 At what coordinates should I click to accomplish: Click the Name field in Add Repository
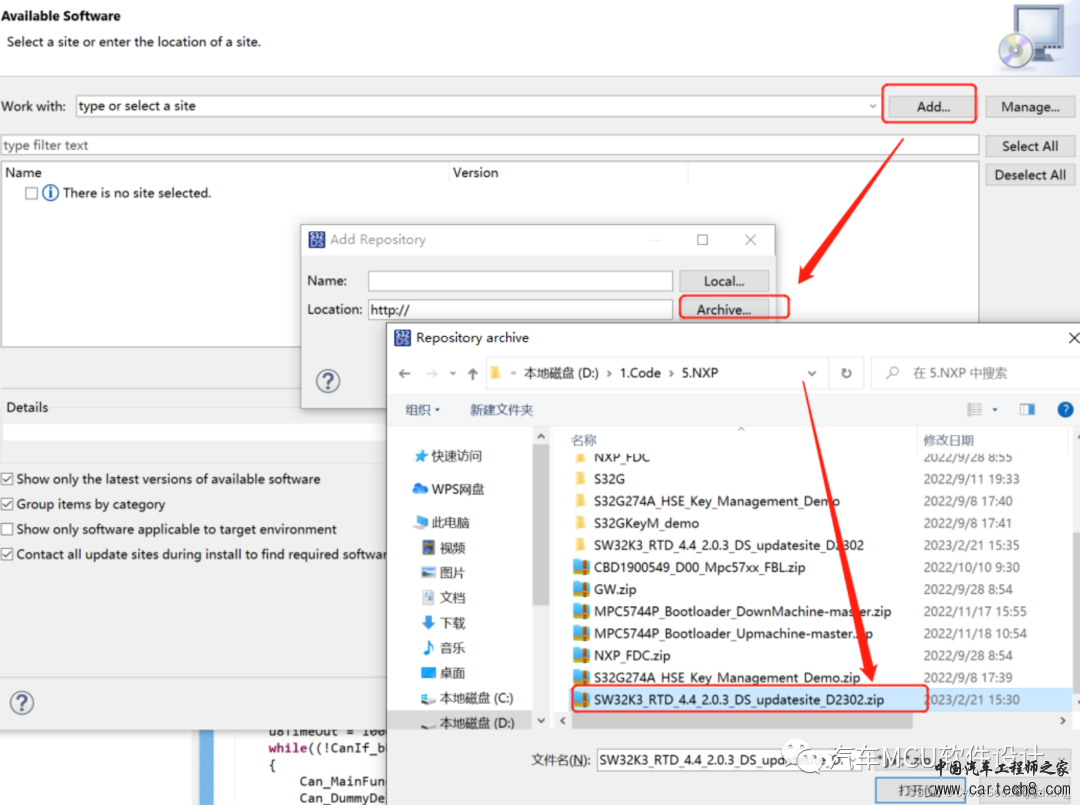tap(520, 281)
